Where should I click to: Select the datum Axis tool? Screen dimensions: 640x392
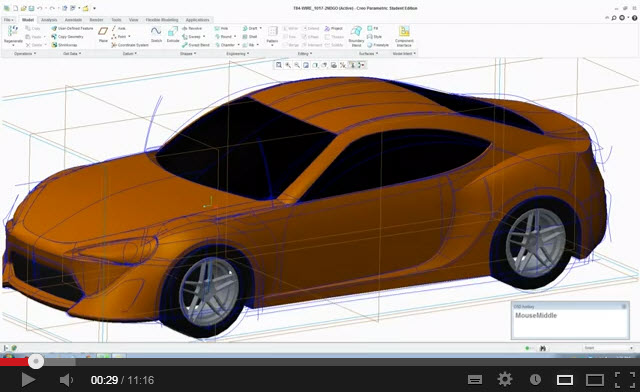(119, 29)
